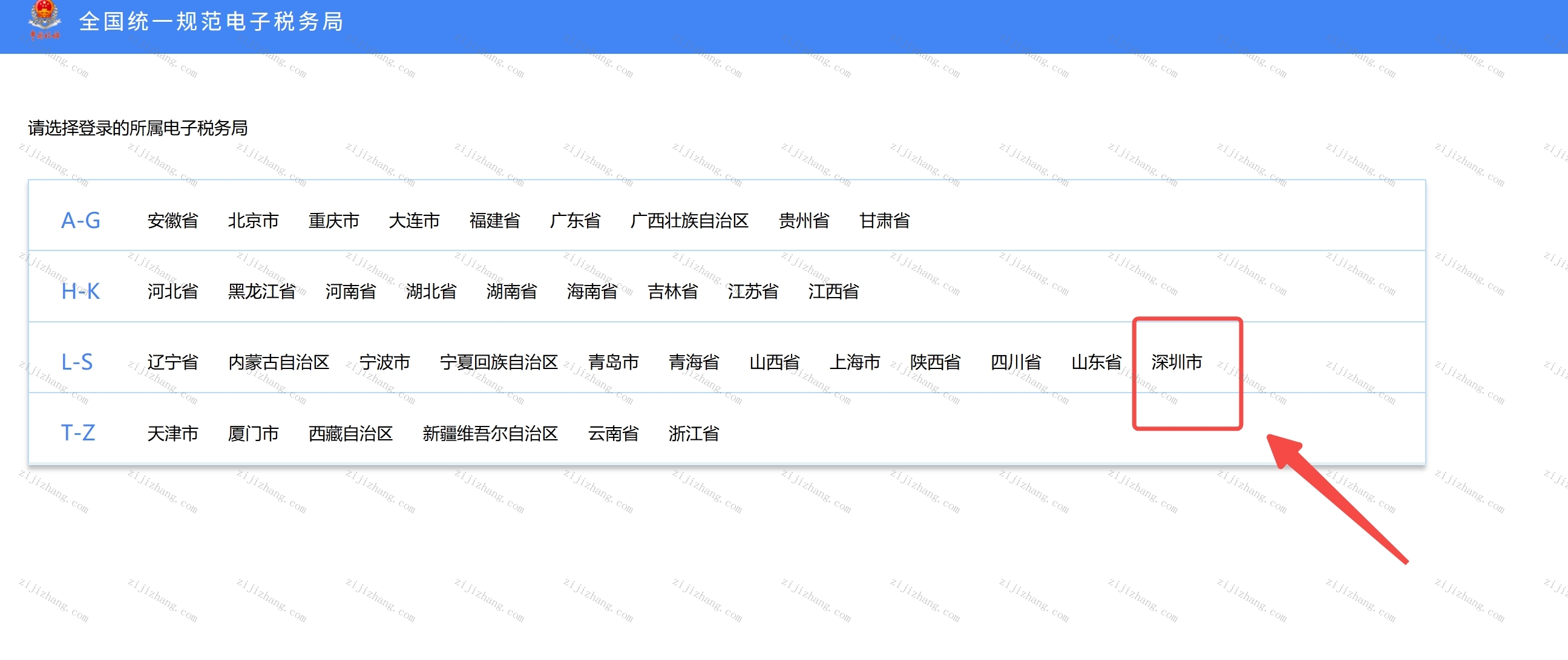
Task: Pick 山东省 from the list
Action: click(1096, 362)
